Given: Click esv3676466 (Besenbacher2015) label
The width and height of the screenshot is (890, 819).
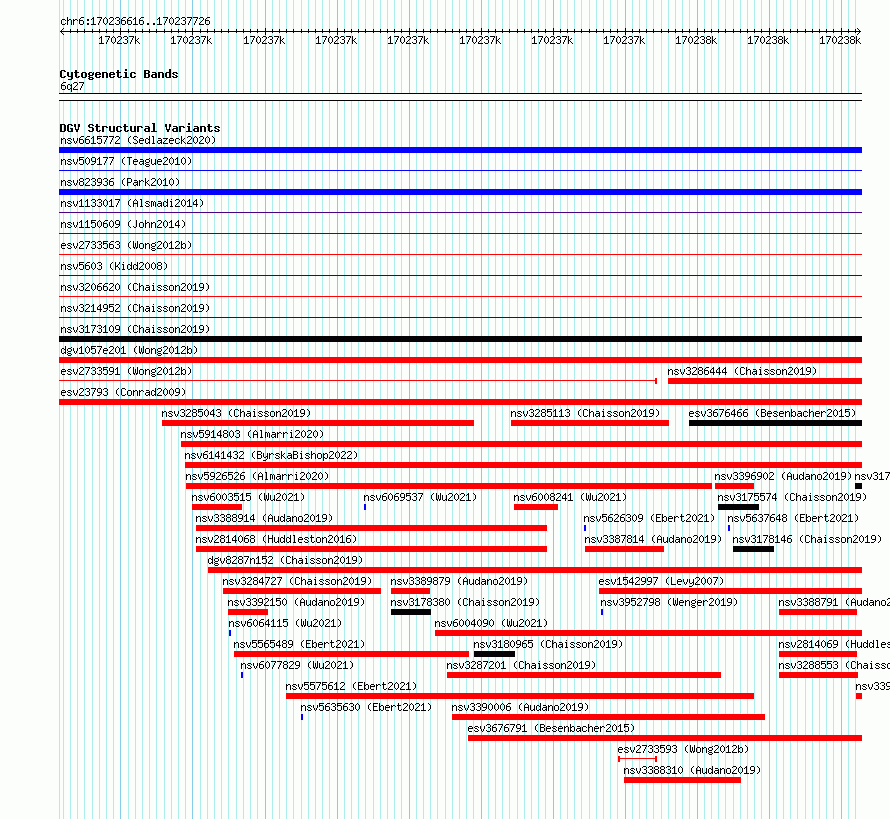Looking at the screenshot, I should coord(773,413).
